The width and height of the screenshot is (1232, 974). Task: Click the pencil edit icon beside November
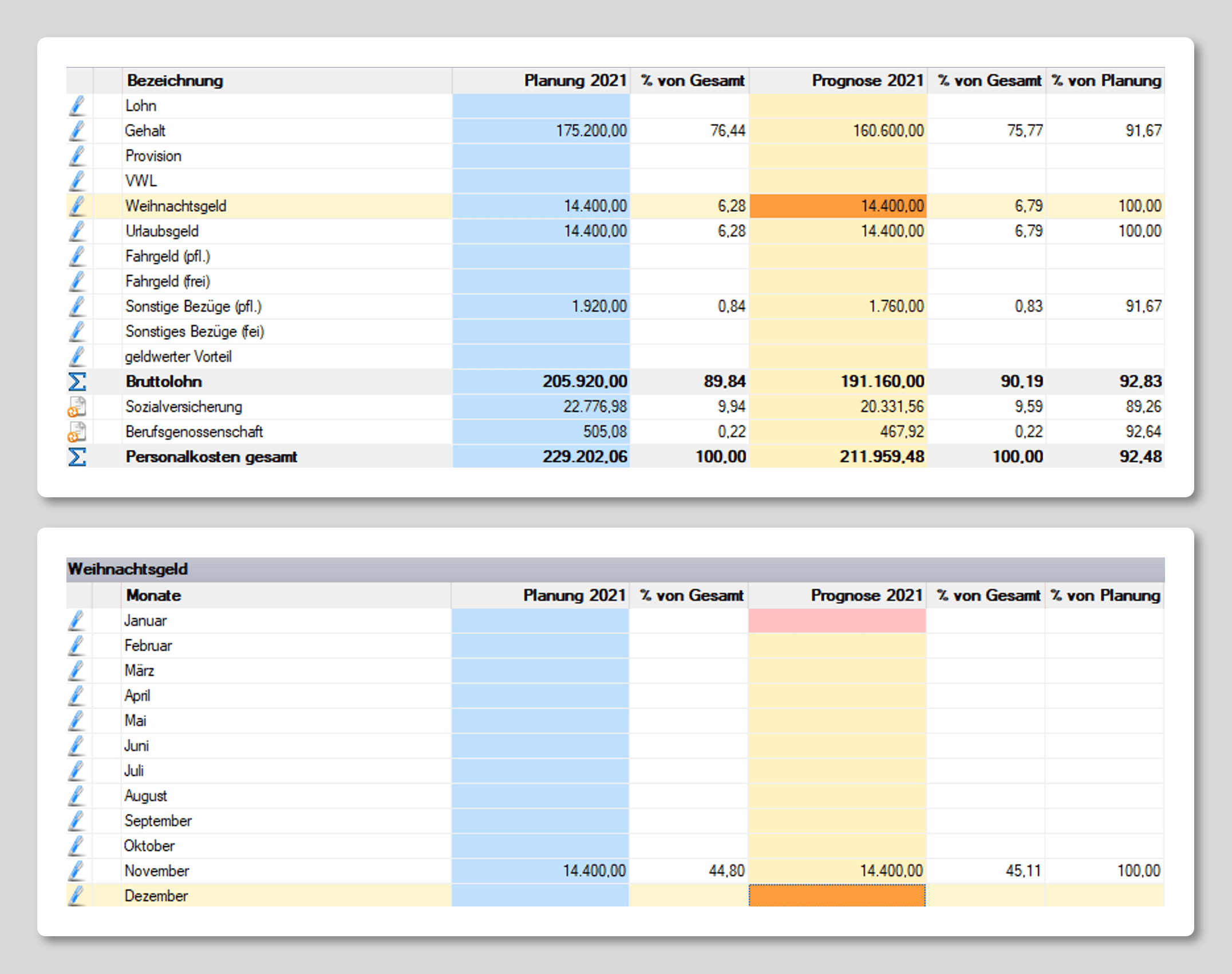pyautogui.click(x=77, y=871)
